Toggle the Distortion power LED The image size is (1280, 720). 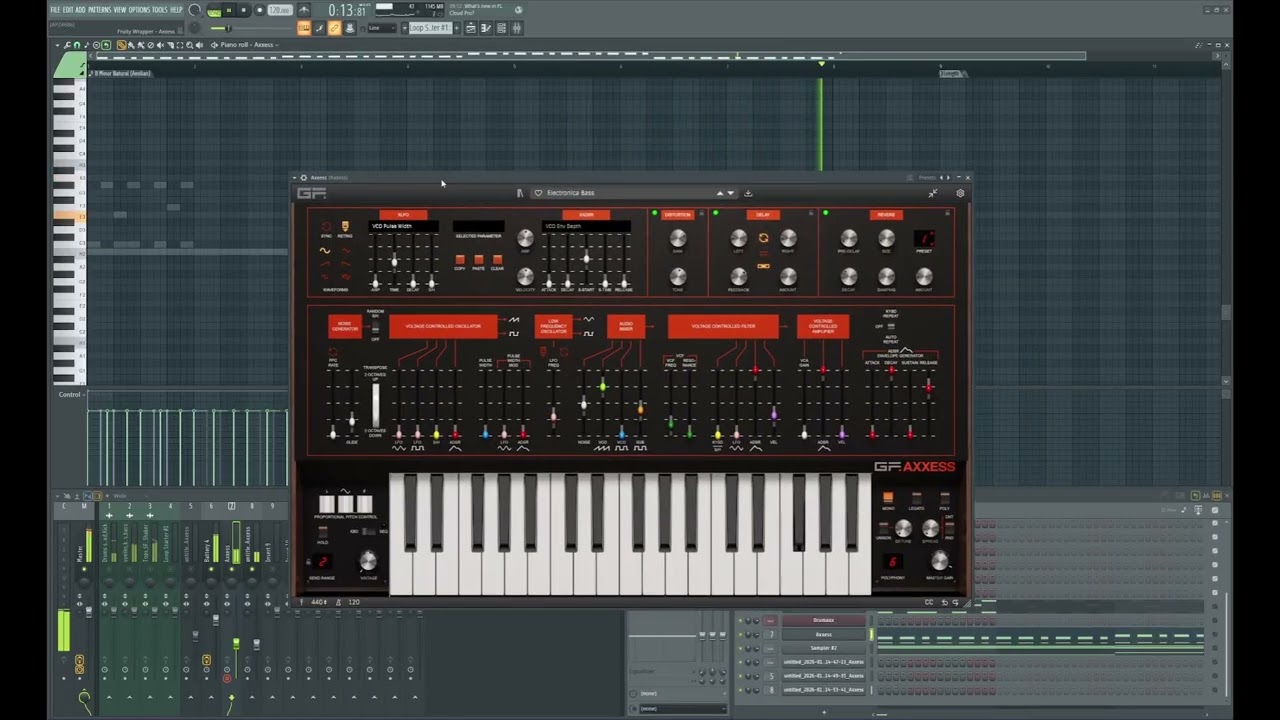click(655, 213)
